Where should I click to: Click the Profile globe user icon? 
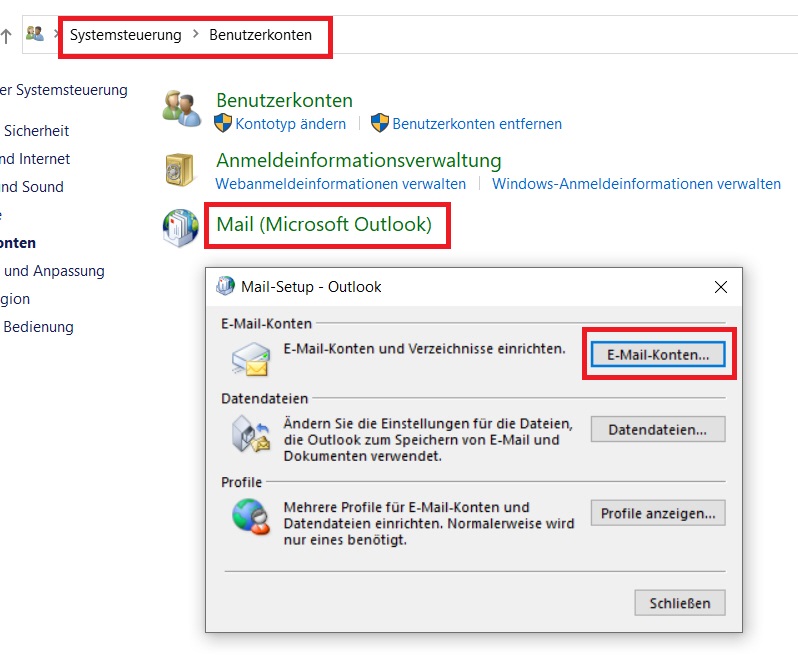pyautogui.click(x=250, y=516)
